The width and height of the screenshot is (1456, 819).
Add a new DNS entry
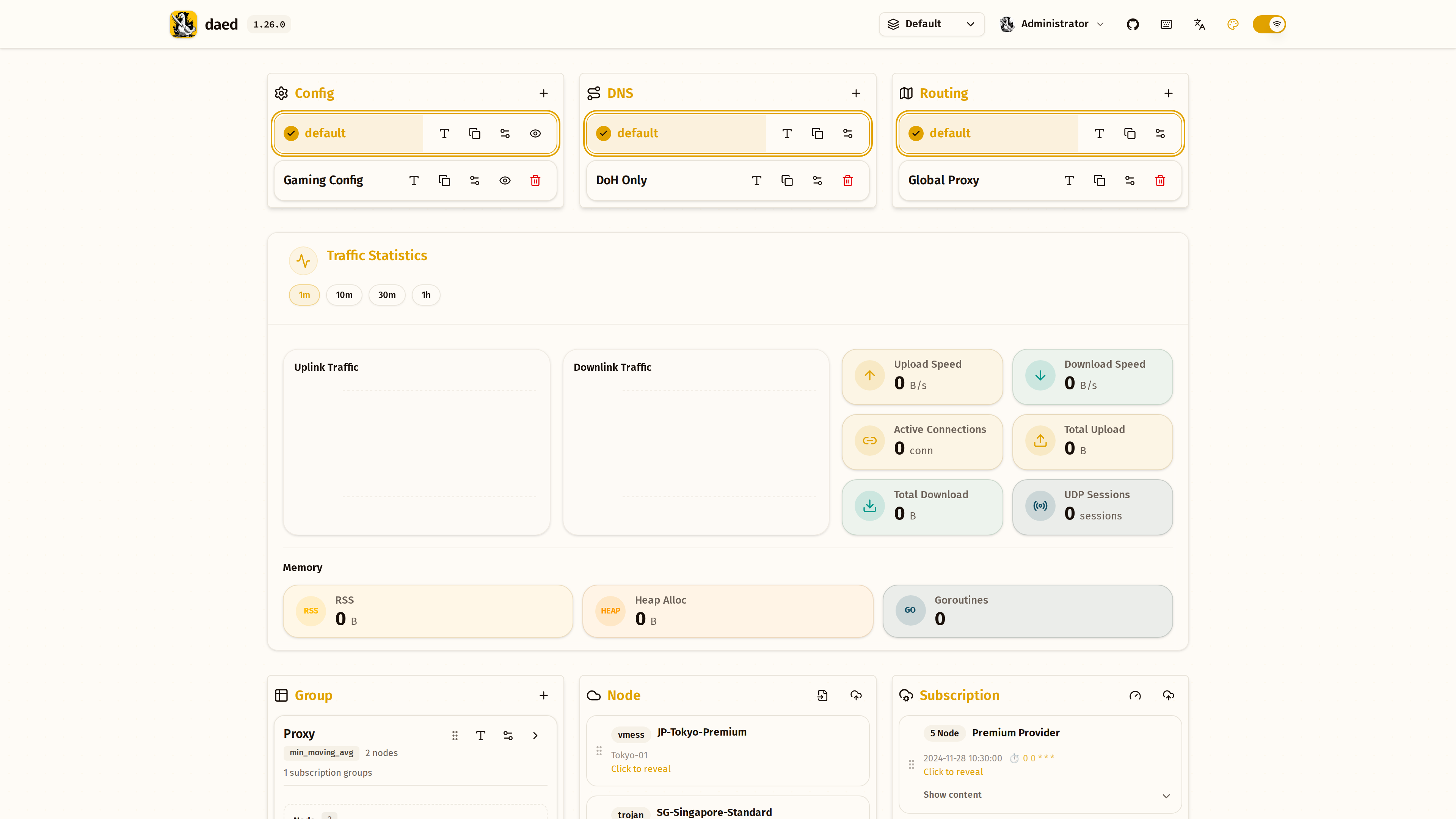pos(856,93)
